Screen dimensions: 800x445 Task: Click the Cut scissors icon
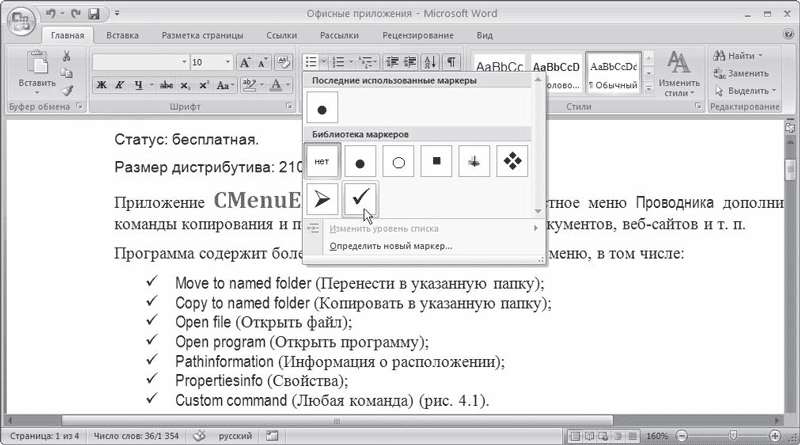[x=66, y=56]
